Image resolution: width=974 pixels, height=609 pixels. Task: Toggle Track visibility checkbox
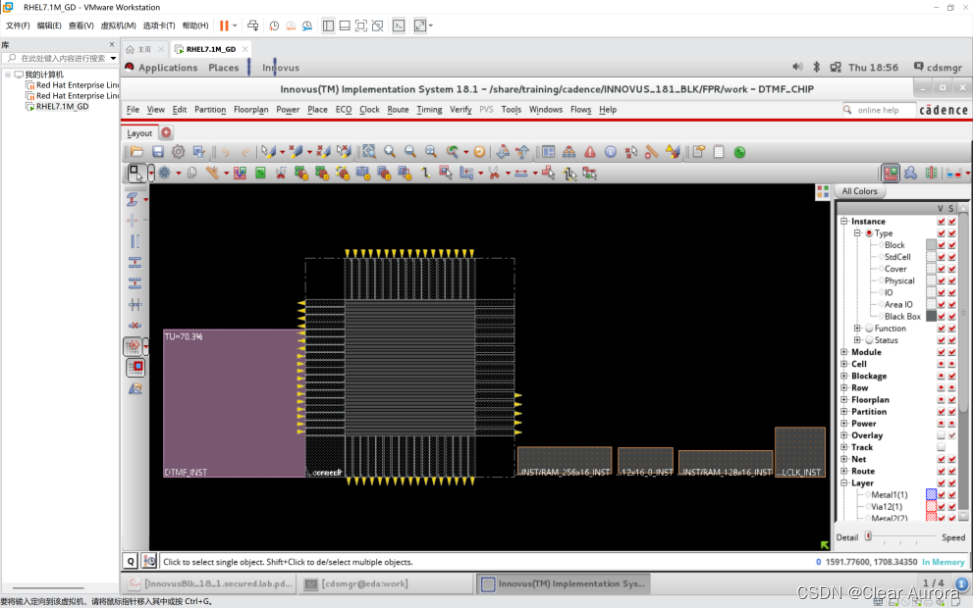(x=941, y=447)
